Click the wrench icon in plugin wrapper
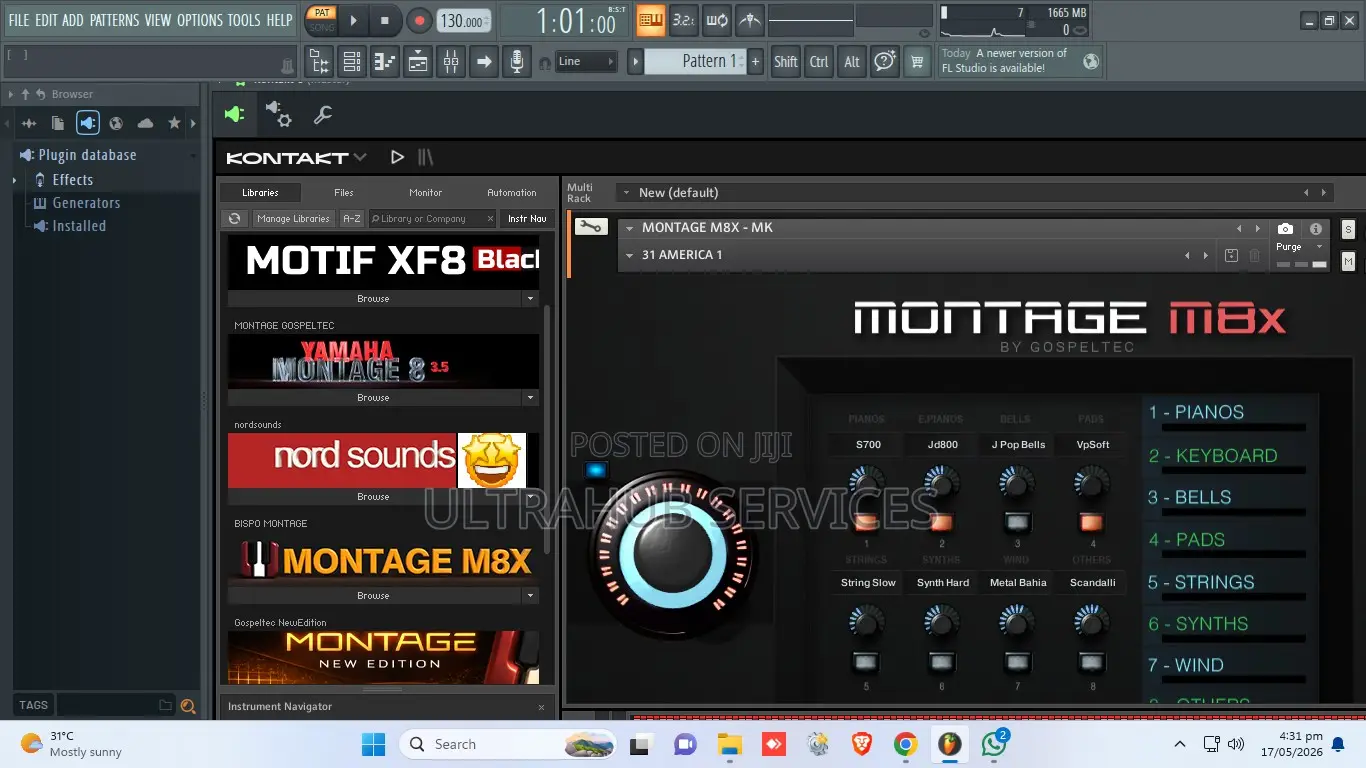This screenshot has width=1366, height=768. (x=322, y=115)
